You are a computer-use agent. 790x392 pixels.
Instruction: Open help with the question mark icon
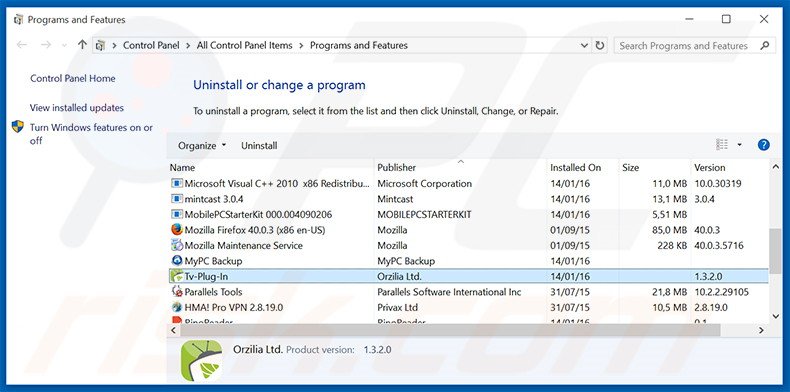763,145
